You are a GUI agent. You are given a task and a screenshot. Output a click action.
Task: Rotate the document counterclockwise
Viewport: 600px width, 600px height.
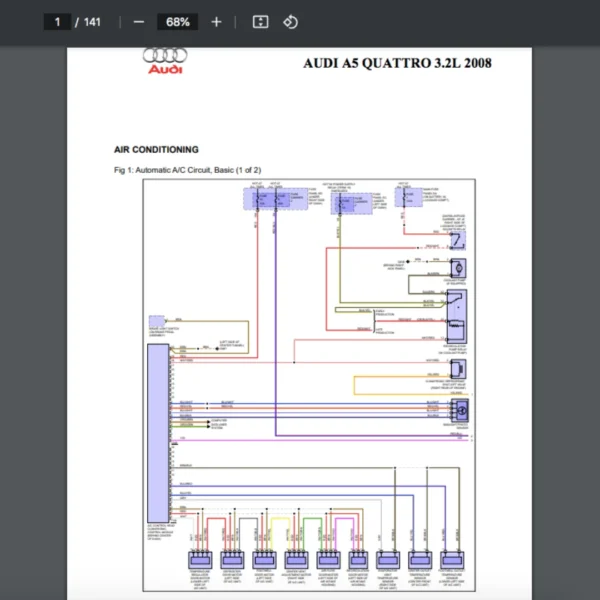(290, 22)
